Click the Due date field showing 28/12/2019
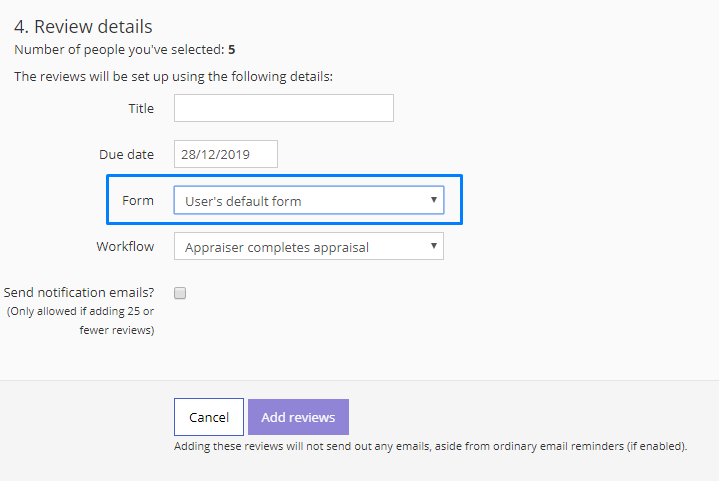This screenshot has height=481, width=719. [226, 154]
